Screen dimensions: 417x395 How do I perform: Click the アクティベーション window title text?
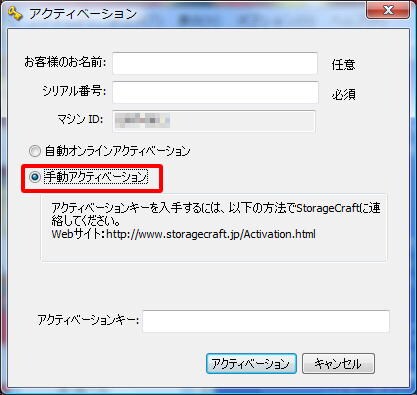[83, 14]
